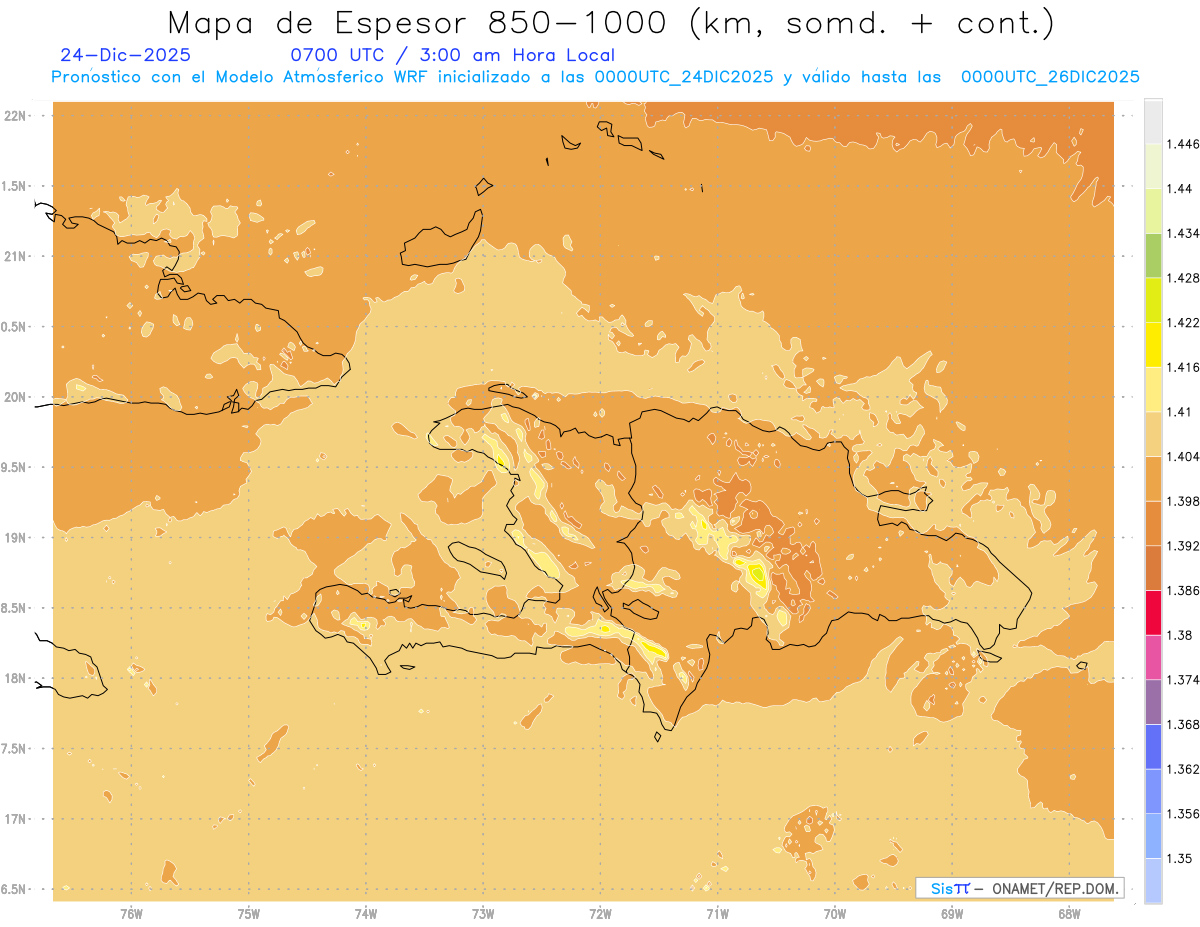
Task: Select the date text '24-Dic-2025'
Action: click(125, 56)
